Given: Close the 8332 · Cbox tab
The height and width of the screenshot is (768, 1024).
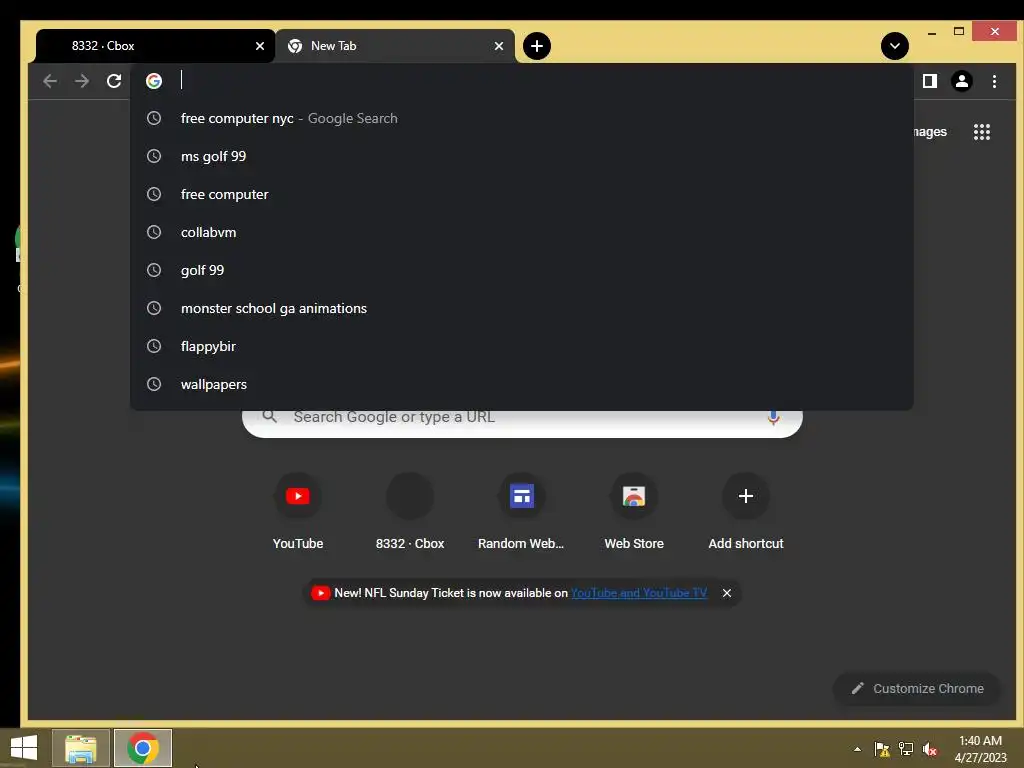Looking at the screenshot, I should point(260,46).
